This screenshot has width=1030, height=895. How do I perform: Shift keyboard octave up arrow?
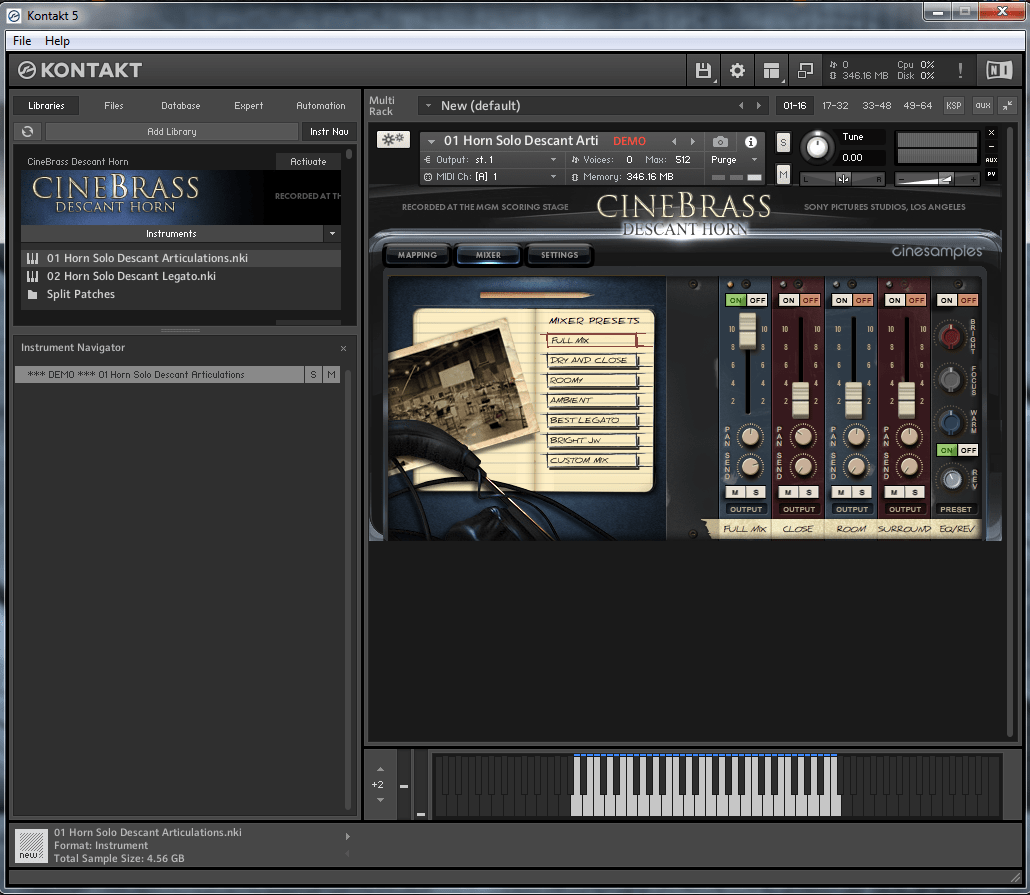click(x=380, y=769)
